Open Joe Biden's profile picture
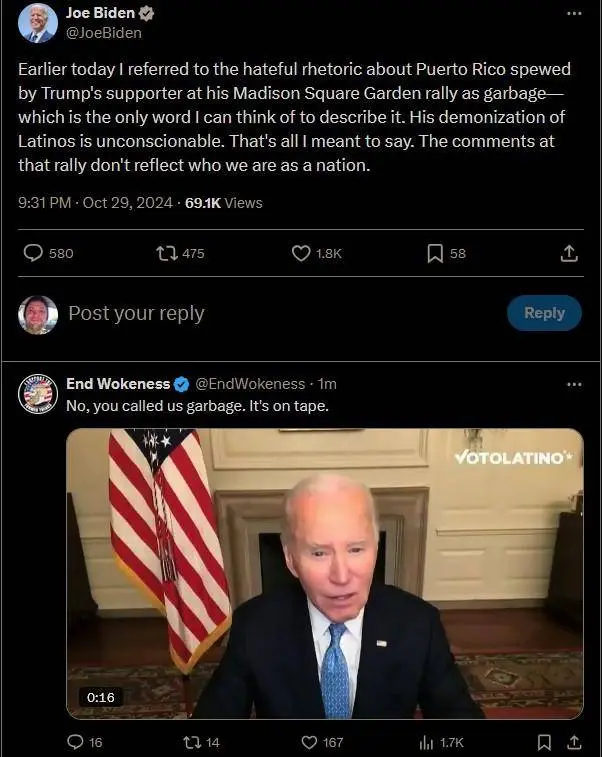602x757 pixels. pyautogui.click(x=38, y=22)
